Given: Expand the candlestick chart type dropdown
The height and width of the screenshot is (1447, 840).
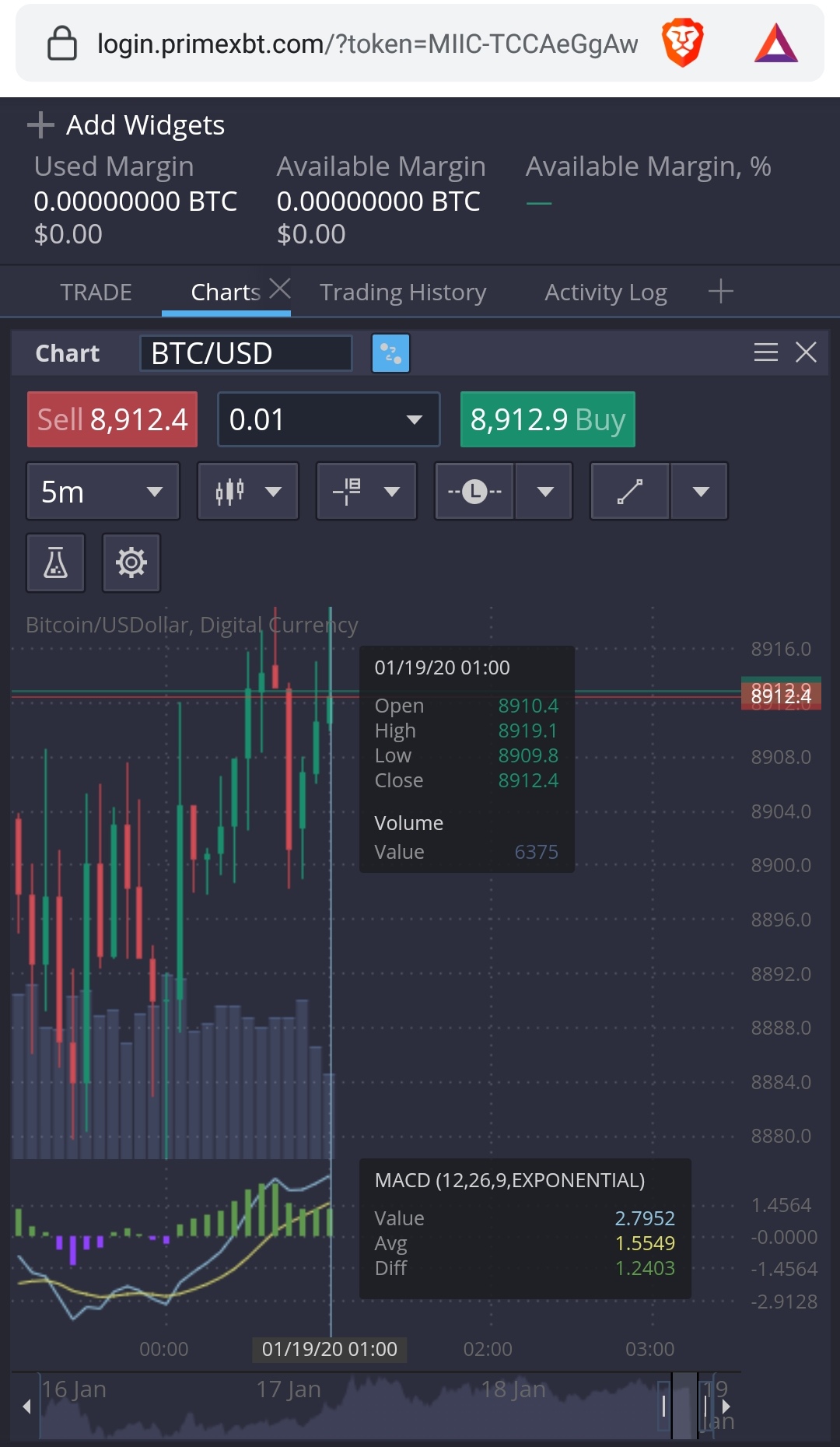Looking at the screenshot, I should (x=248, y=491).
